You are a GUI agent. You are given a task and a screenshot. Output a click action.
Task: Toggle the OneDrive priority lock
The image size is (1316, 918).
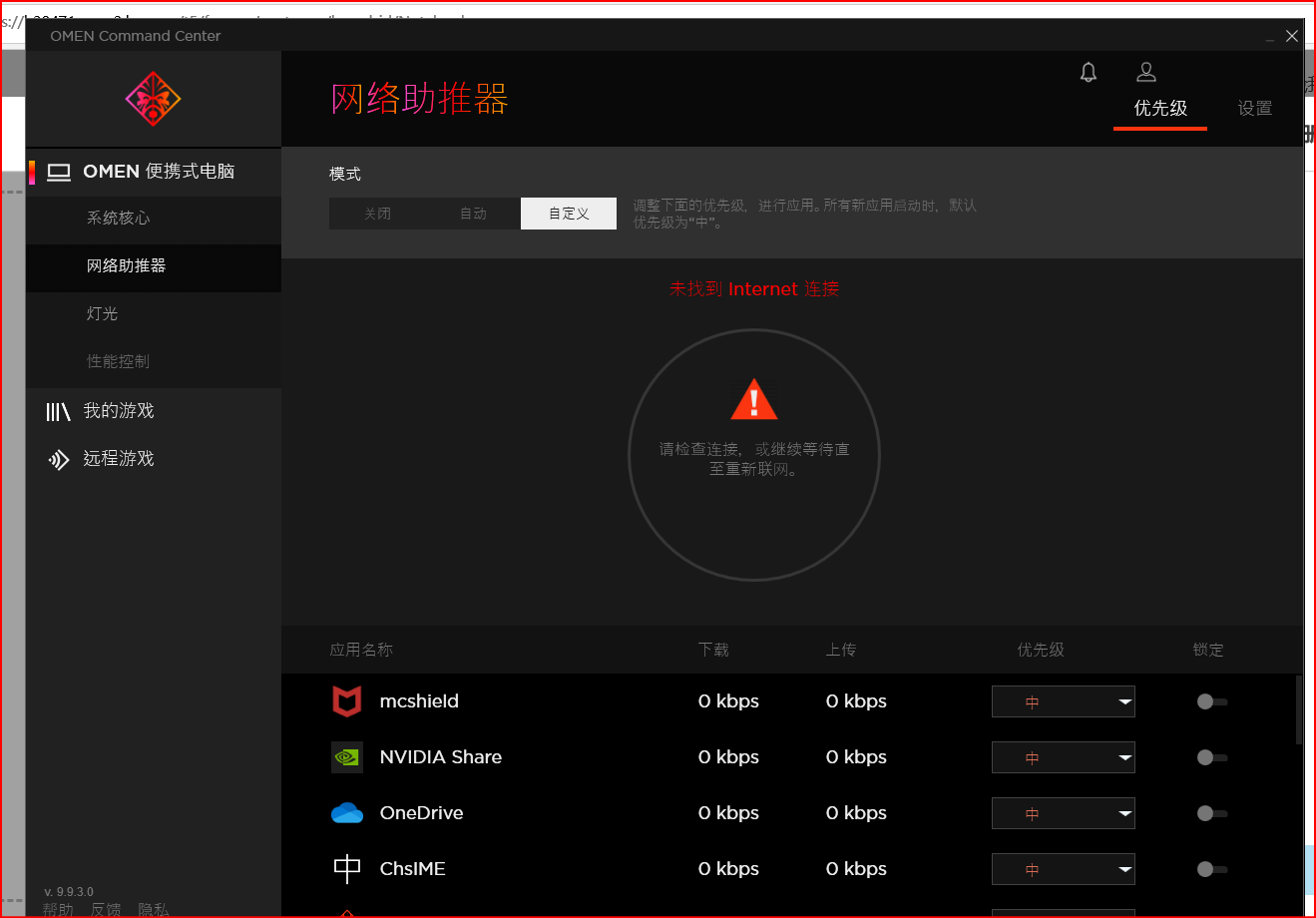(1211, 813)
